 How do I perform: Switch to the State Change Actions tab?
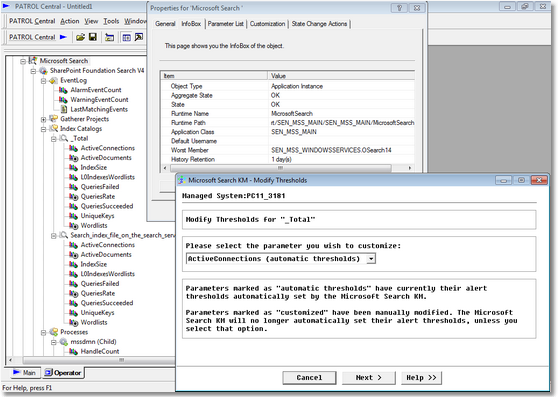(319, 24)
